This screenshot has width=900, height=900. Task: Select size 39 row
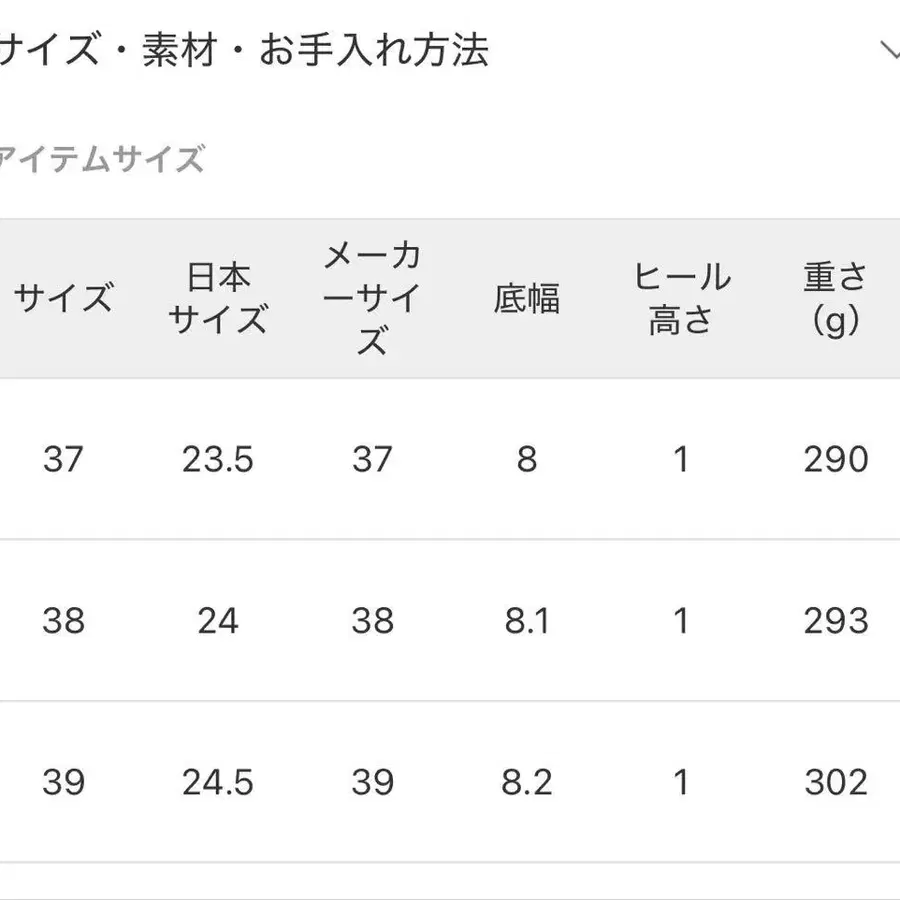(63, 783)
